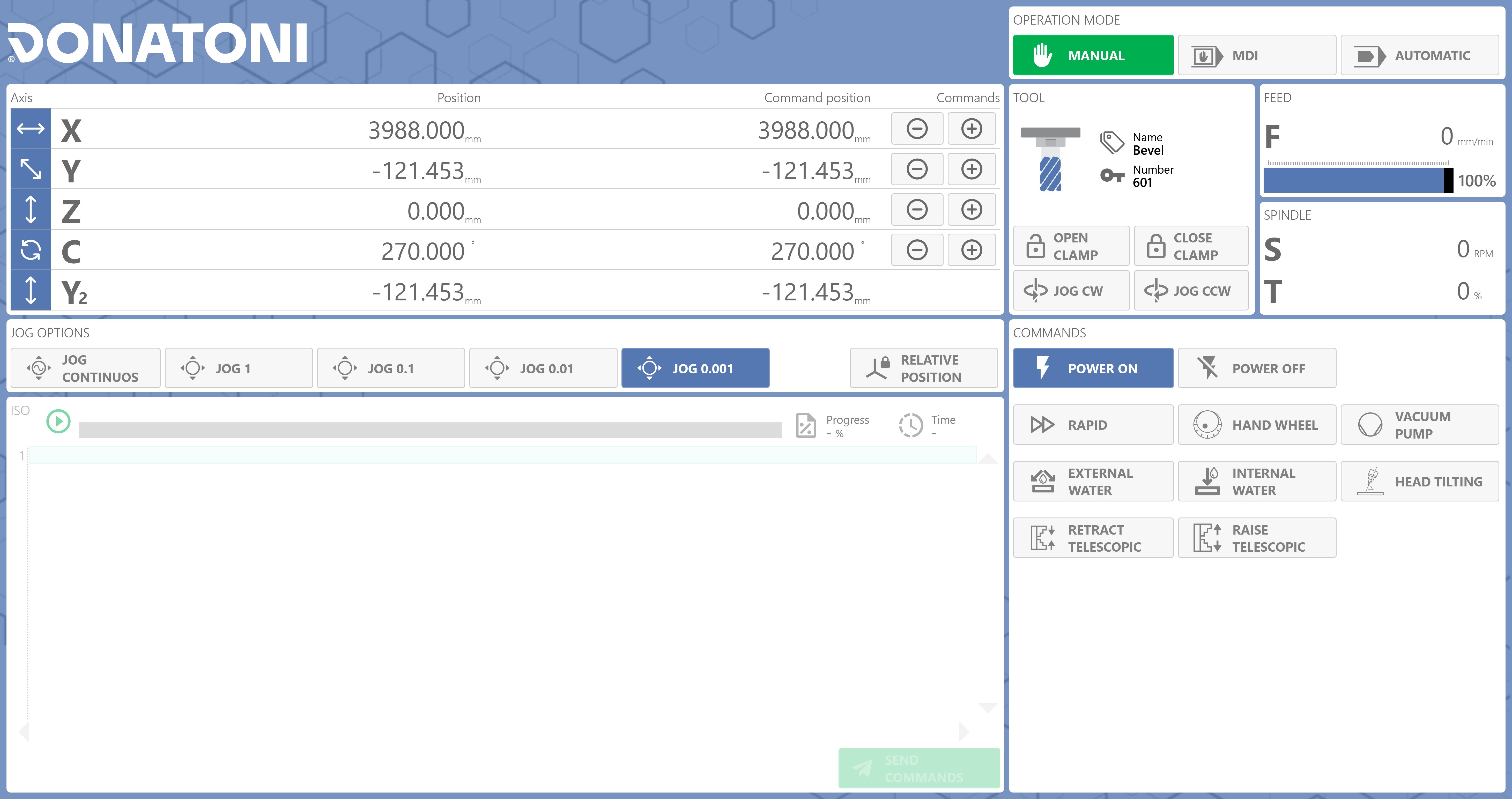
Task: Jog Y axis negative with minus button
Action: (x=917, y=169)
